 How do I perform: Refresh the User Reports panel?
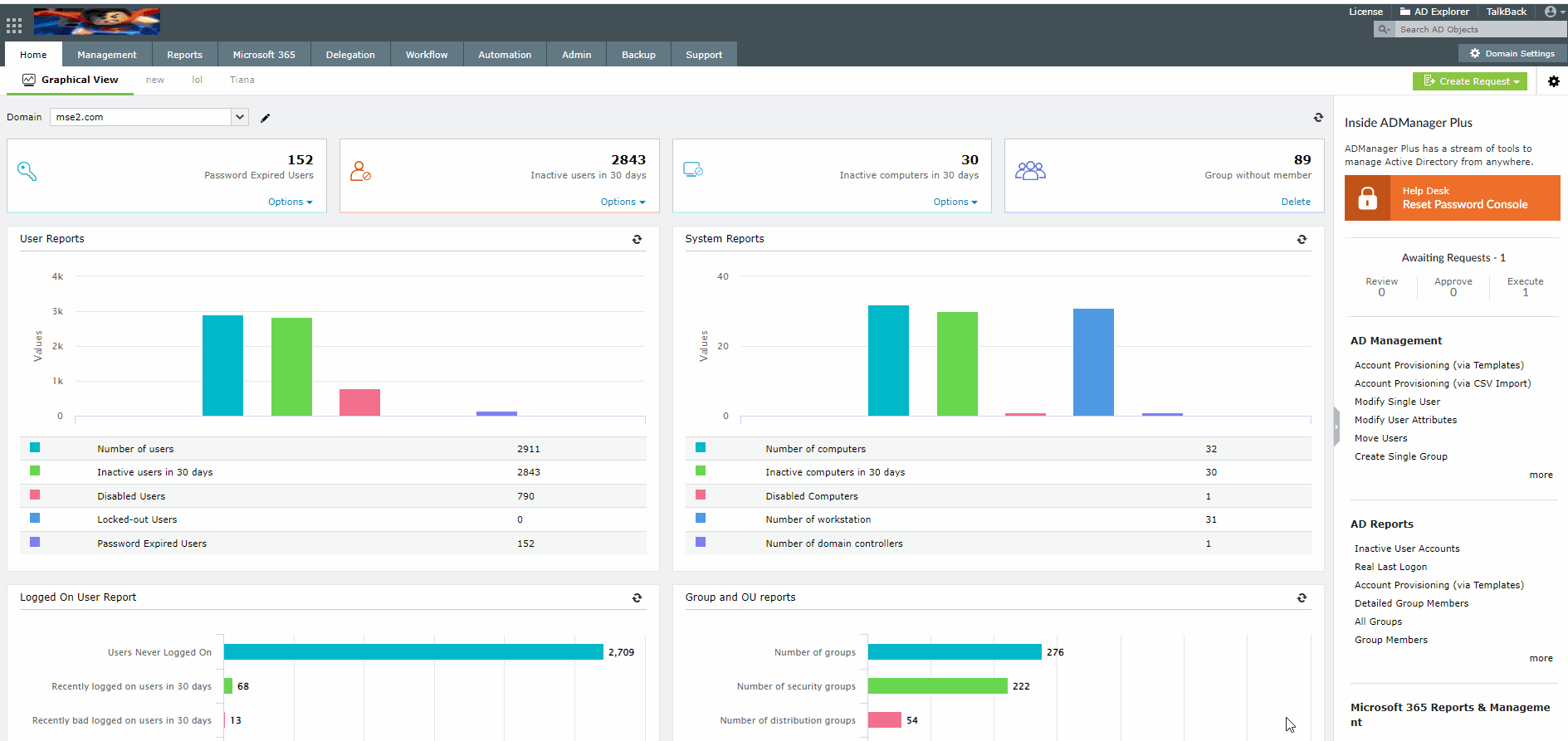(637, 239)
